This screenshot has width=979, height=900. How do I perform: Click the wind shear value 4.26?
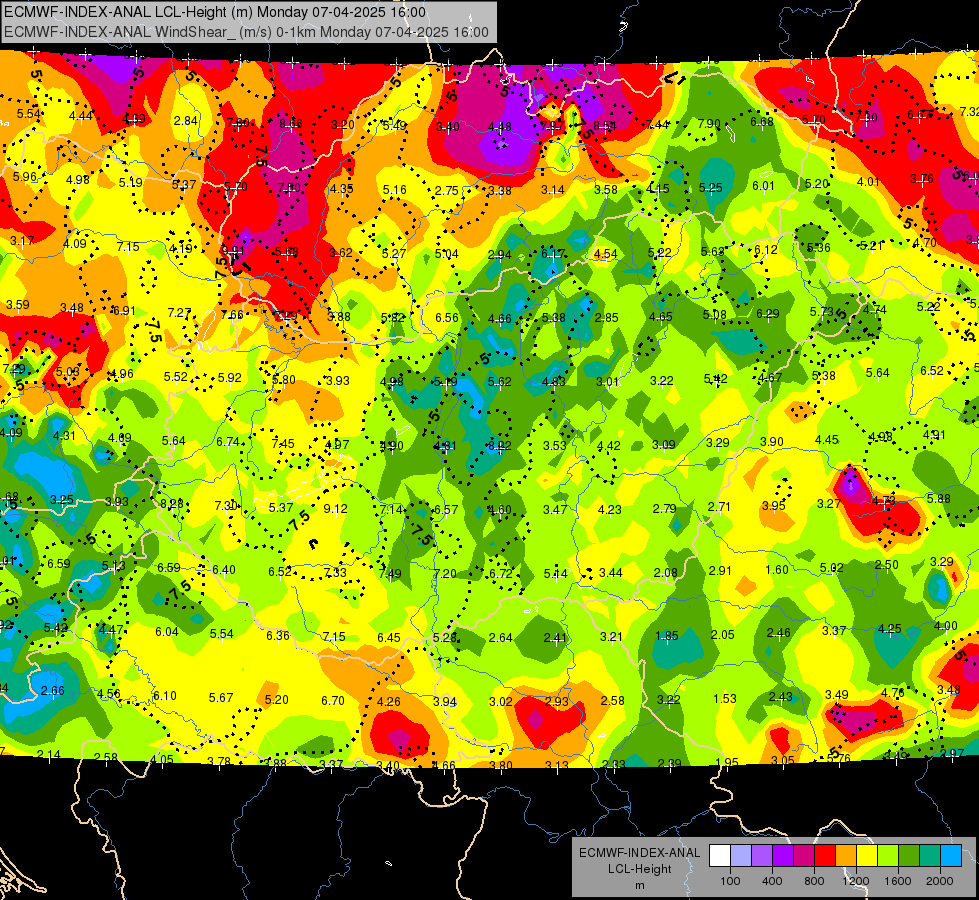coord(389,702)
